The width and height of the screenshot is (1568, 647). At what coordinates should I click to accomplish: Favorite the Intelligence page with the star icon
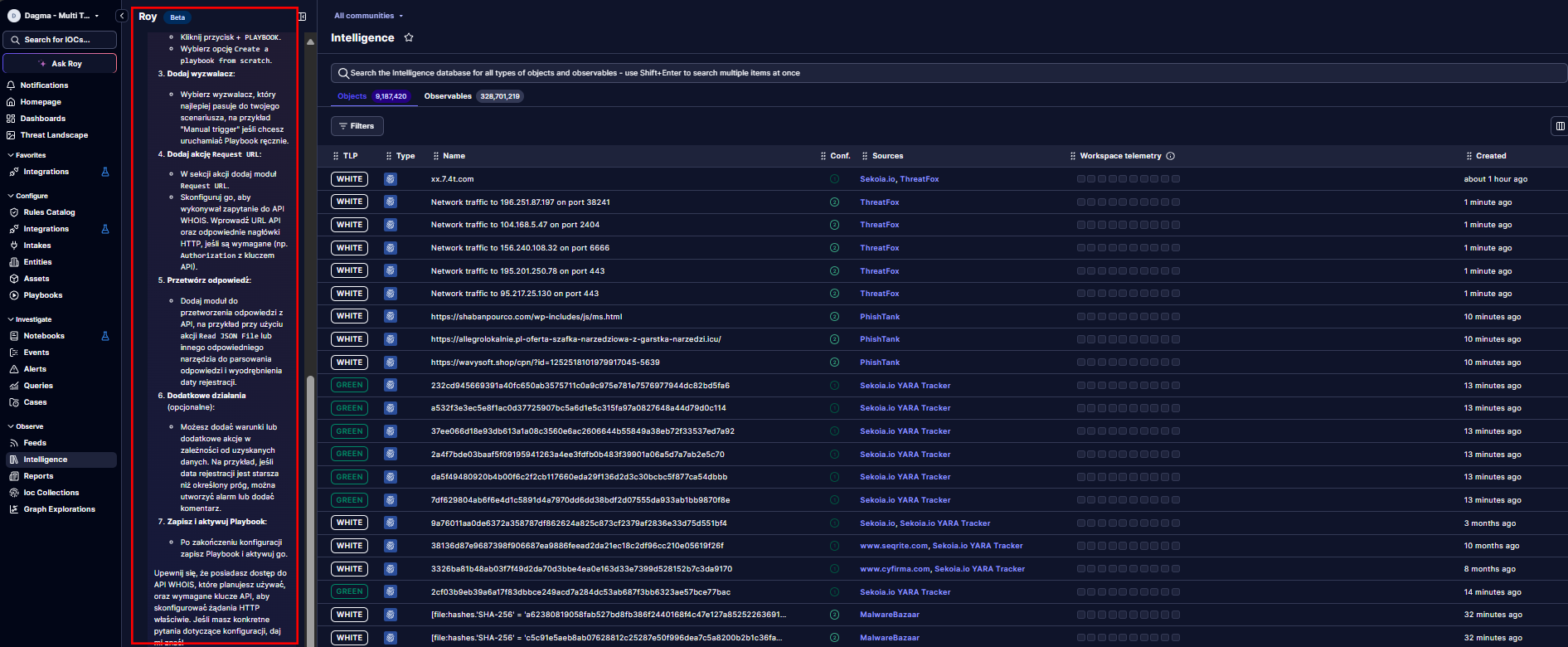tap(409, 37)
